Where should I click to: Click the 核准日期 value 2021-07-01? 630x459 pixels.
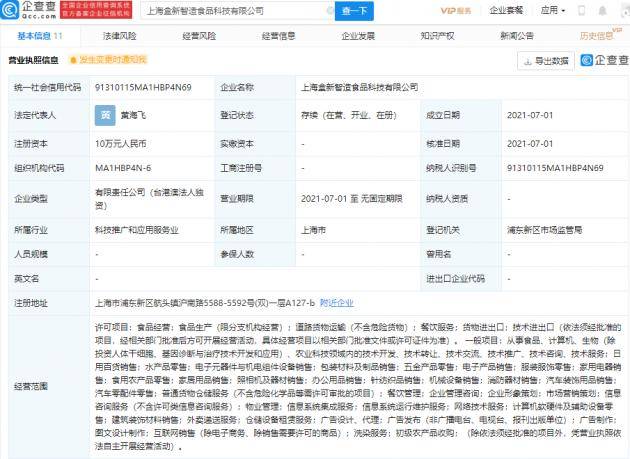(x=530, y=144)
